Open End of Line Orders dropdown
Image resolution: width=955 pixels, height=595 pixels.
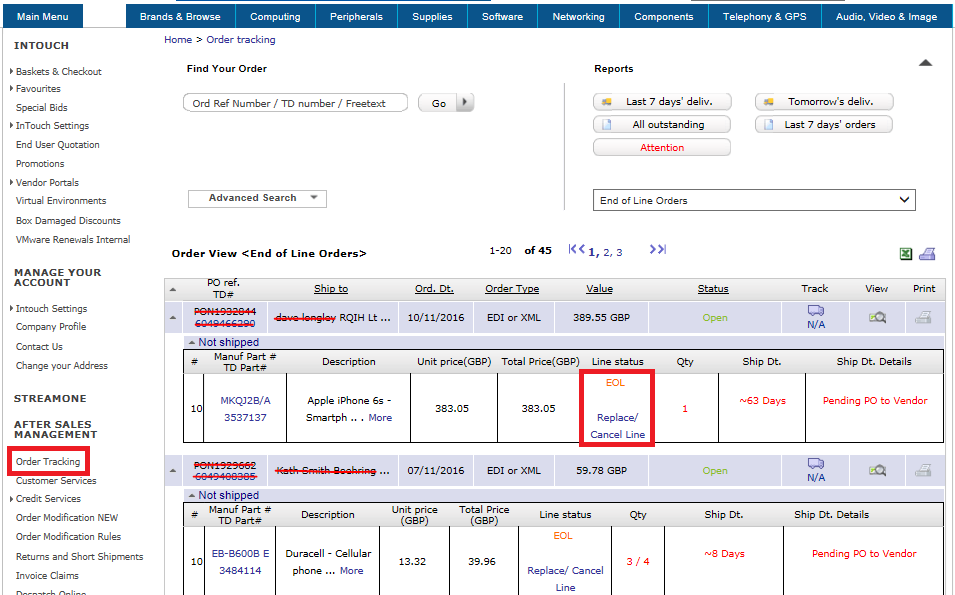pos(754,200)
